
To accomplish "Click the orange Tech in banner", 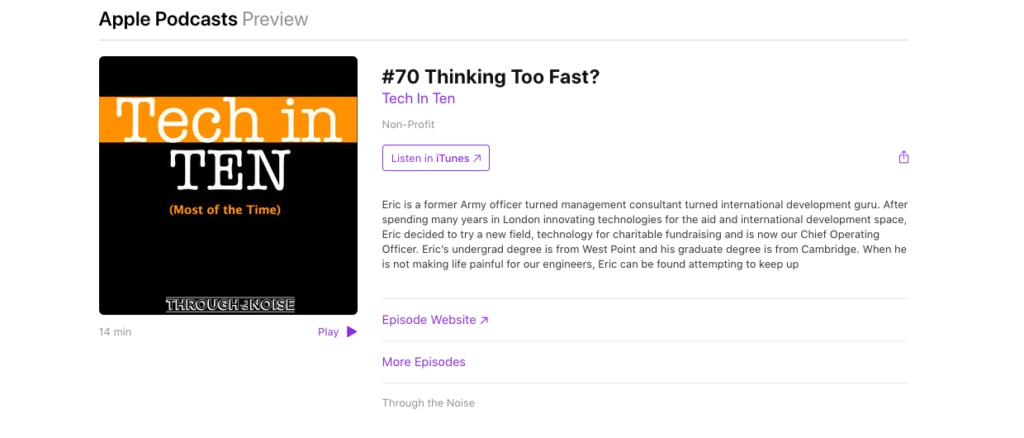I will point(228,119).
